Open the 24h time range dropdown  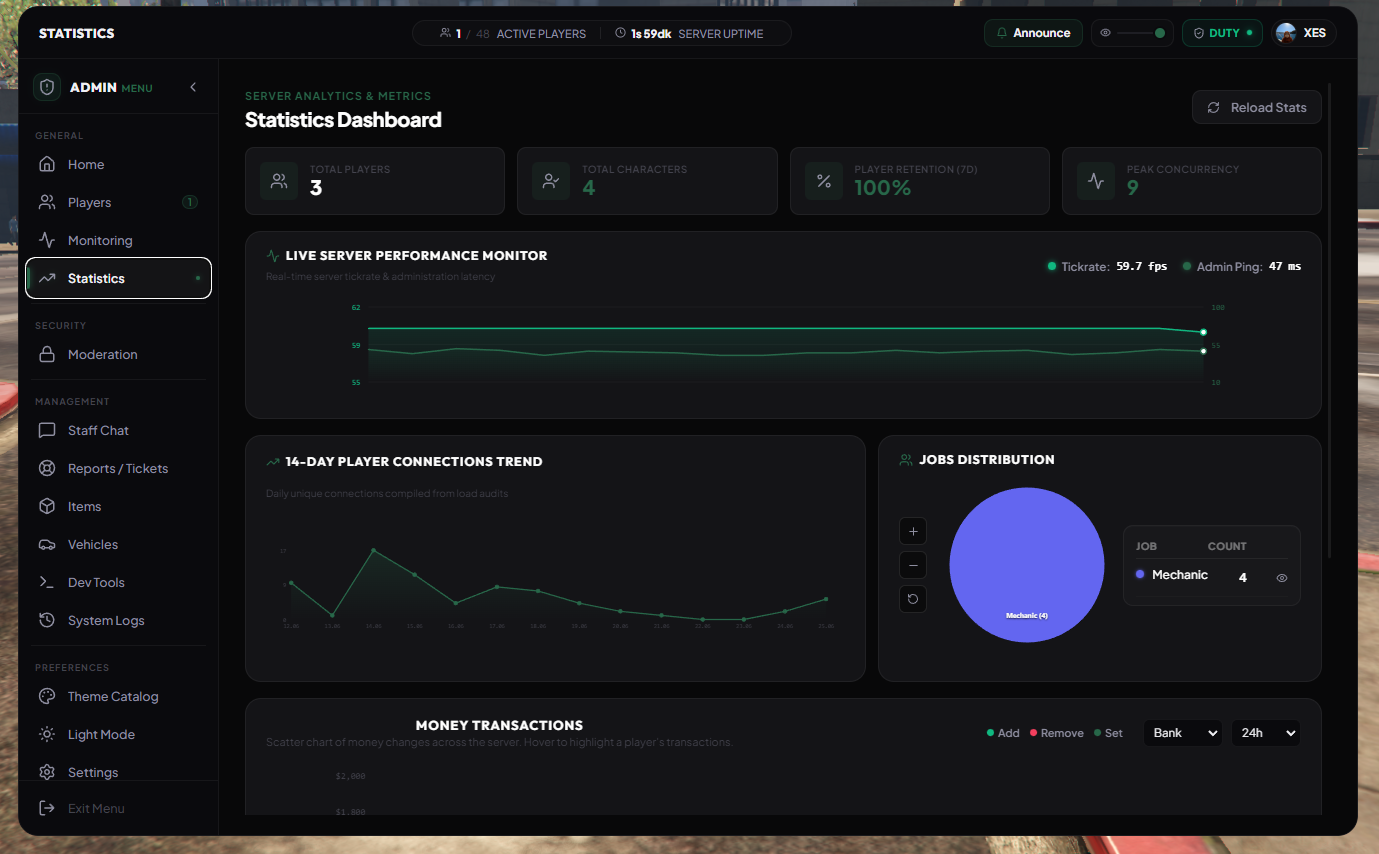pyautogui.click(x=1266, y=733)
